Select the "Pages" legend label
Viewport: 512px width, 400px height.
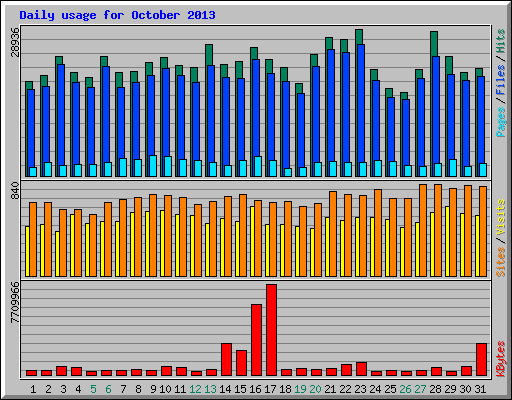point(501,122)
